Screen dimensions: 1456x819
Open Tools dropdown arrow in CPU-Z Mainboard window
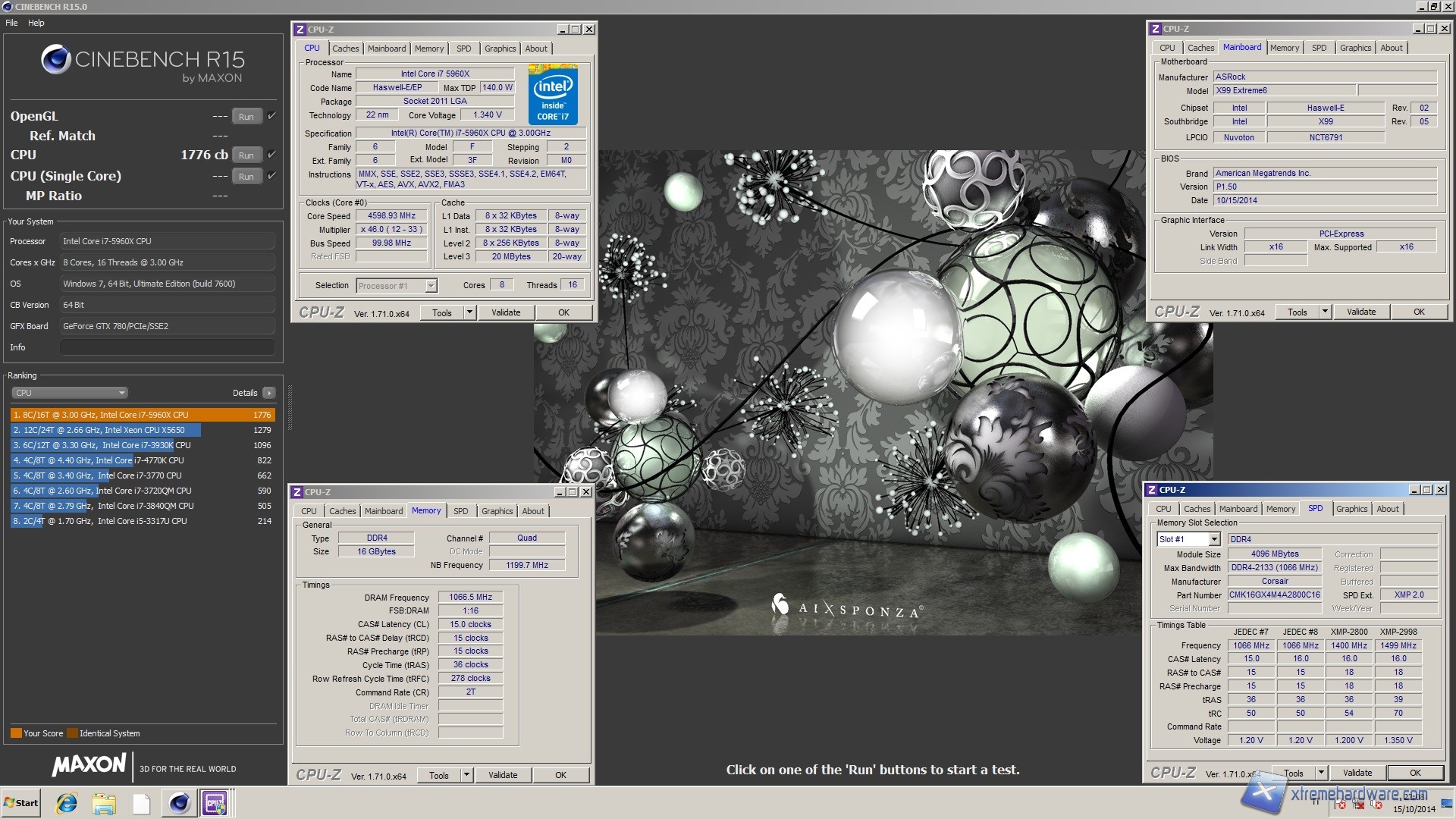click(x=1325, y=312)
